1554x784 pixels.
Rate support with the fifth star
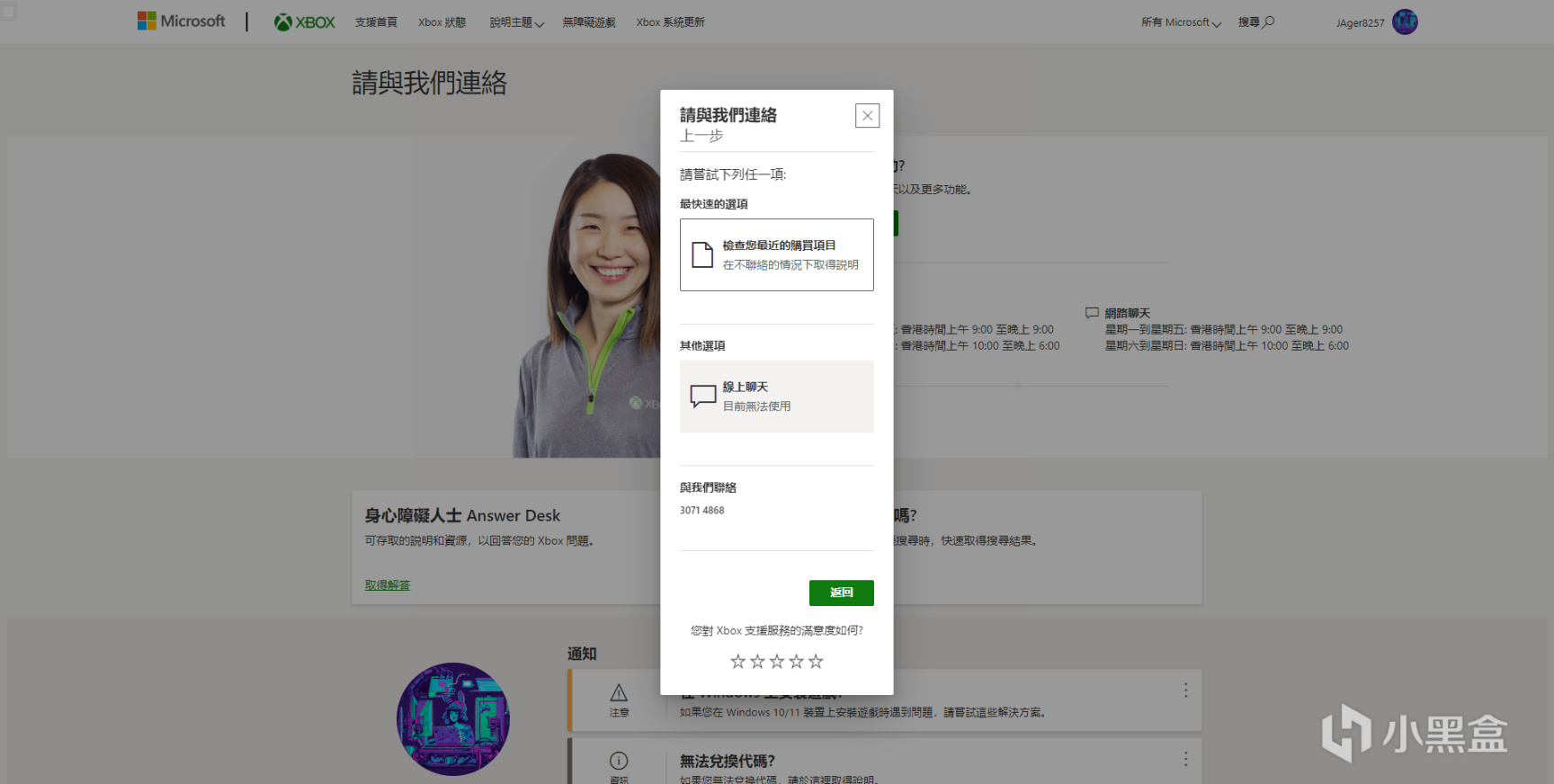tap(816, 662)
